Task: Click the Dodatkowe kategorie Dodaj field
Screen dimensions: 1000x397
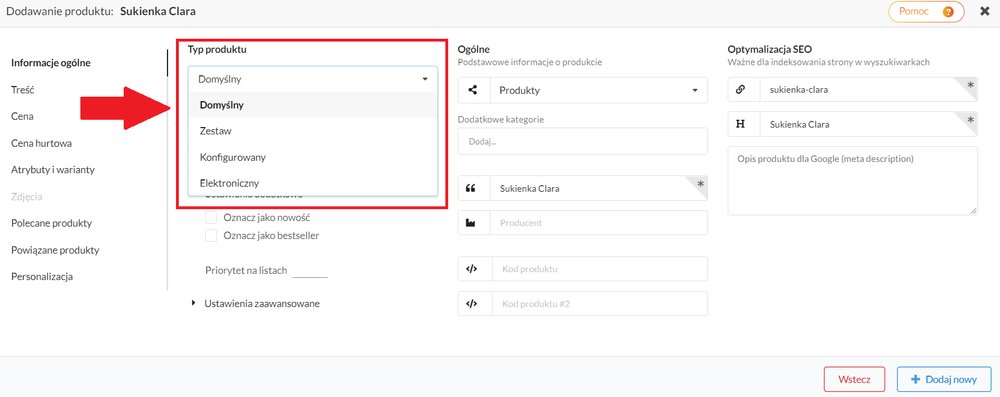Action: [582, 141]
